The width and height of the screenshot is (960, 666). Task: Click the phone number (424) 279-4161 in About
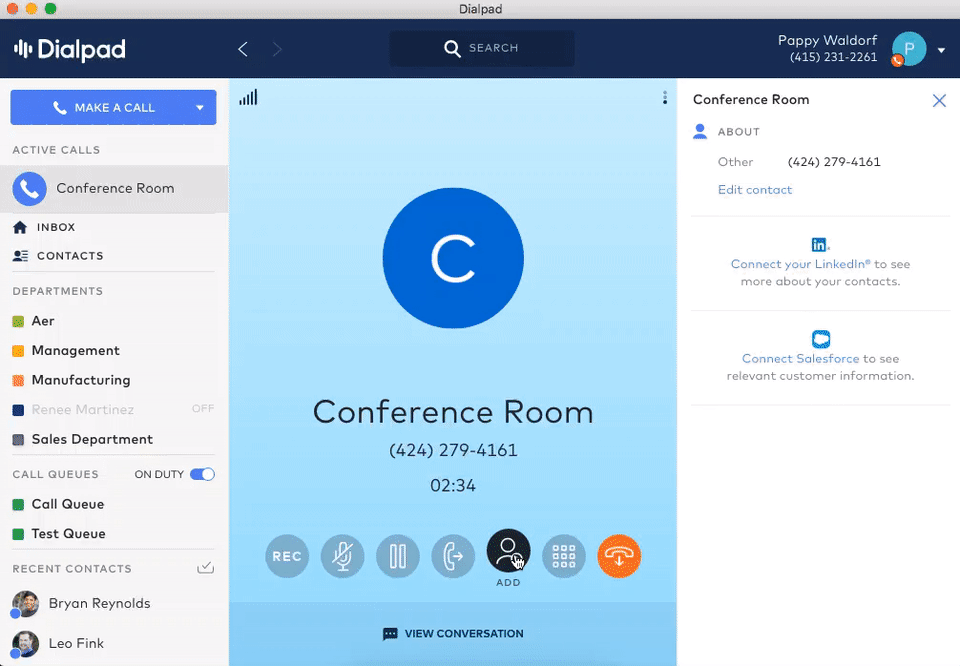click(834, 162)
